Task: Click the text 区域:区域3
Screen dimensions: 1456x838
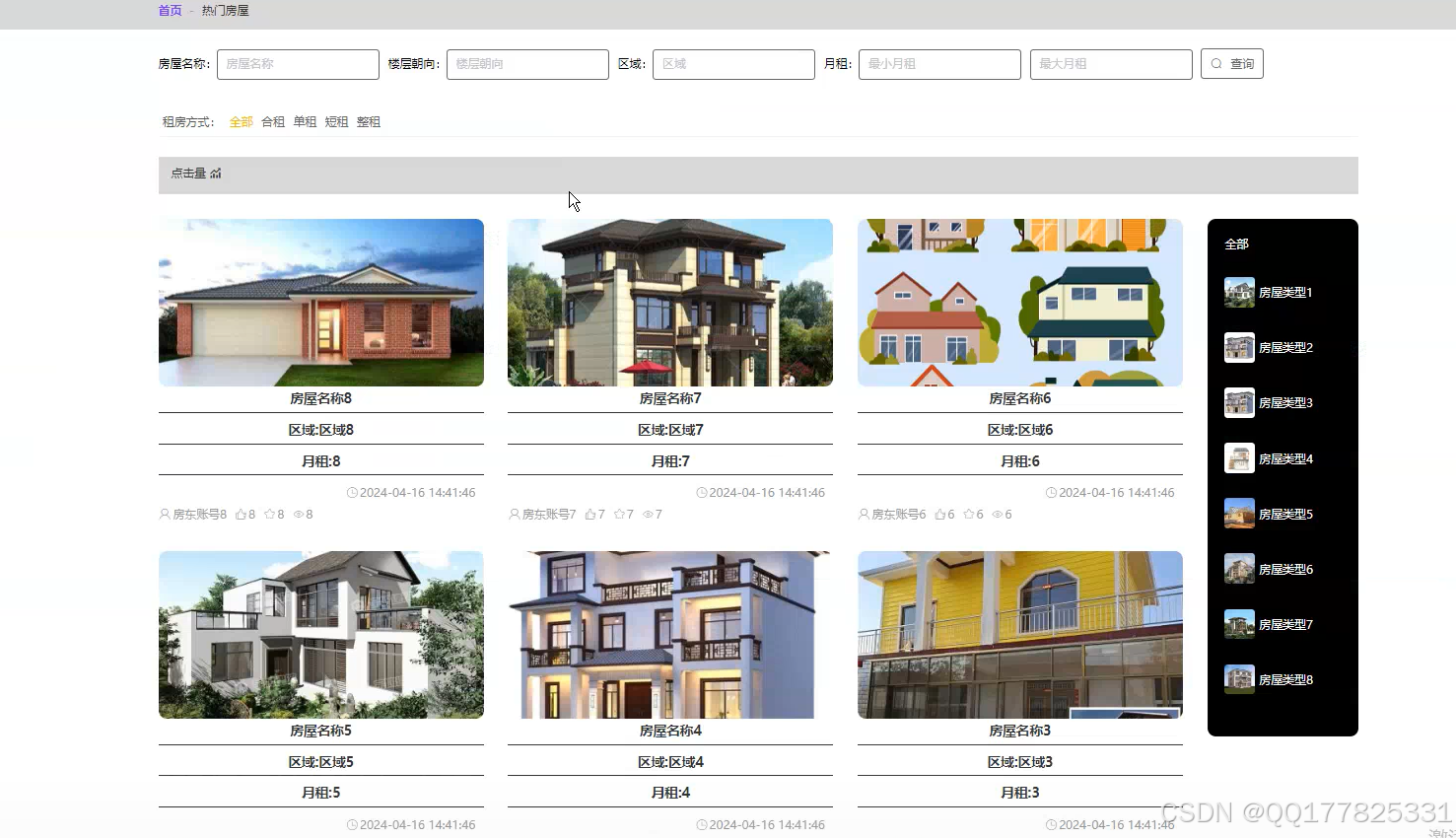Action: (x=1020, y=762)
